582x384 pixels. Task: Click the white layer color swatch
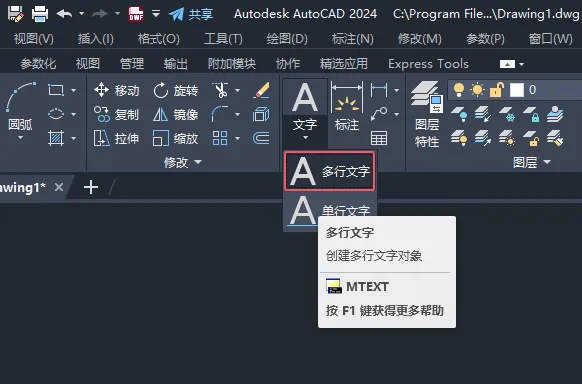coord(517,90)
